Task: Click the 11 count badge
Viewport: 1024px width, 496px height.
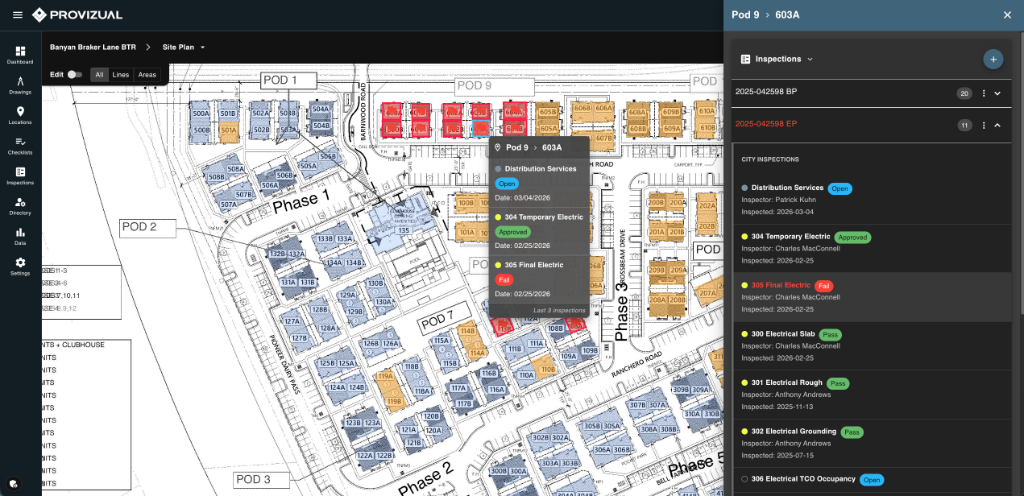Action: coord(965,125)
